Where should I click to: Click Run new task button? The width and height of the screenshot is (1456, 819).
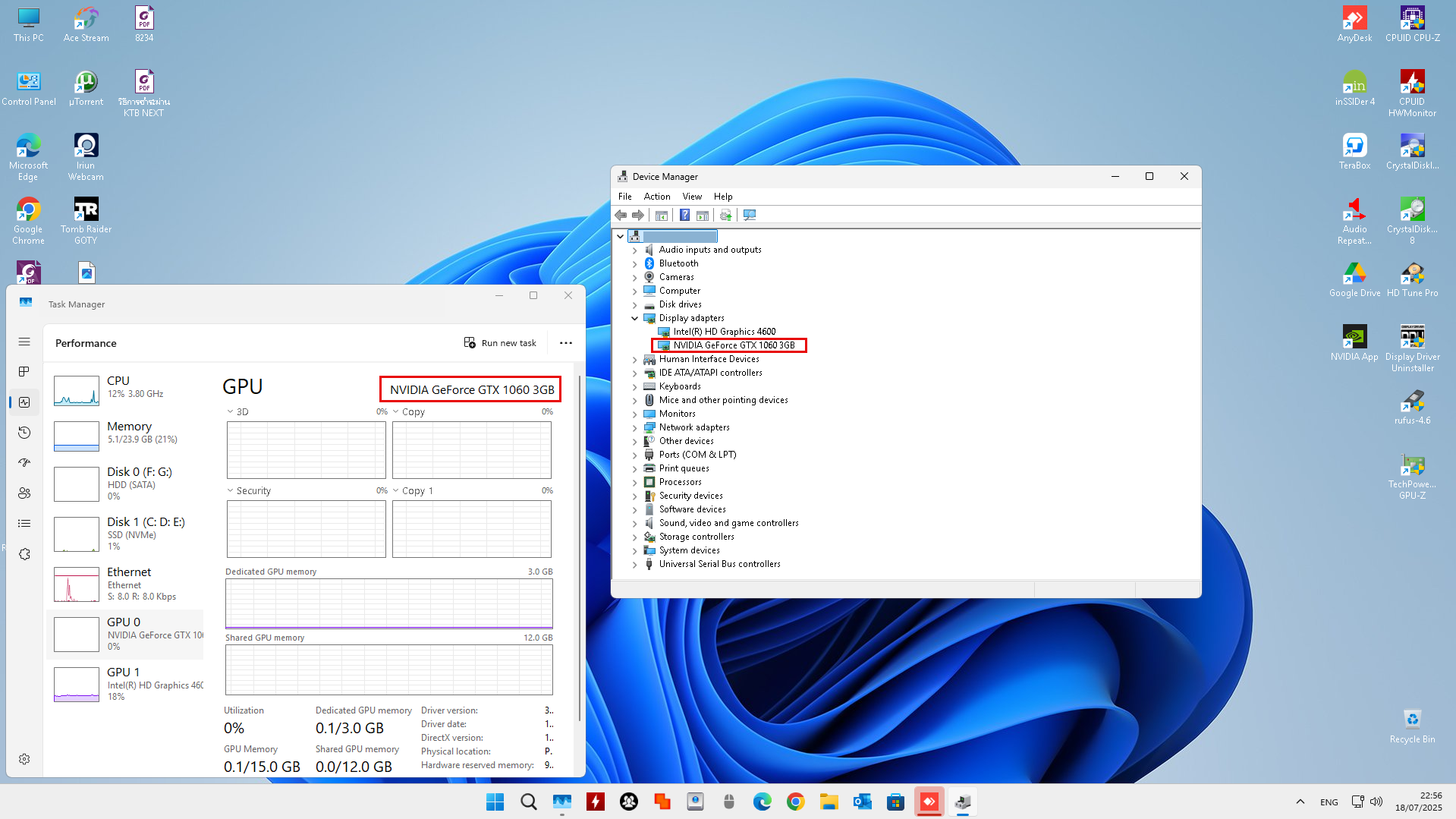(500, 343)
